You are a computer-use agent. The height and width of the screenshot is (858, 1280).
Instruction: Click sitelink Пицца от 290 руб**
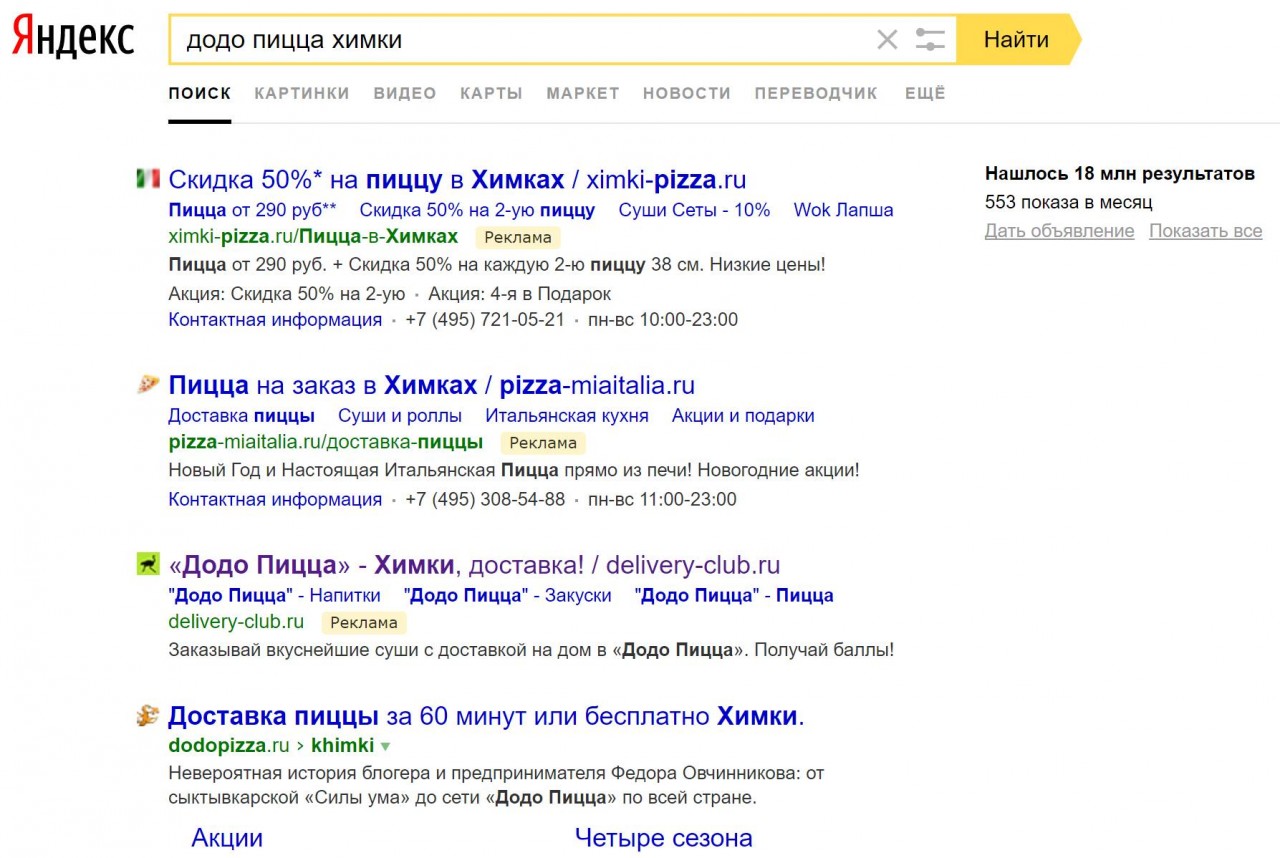tap(252, 210)
